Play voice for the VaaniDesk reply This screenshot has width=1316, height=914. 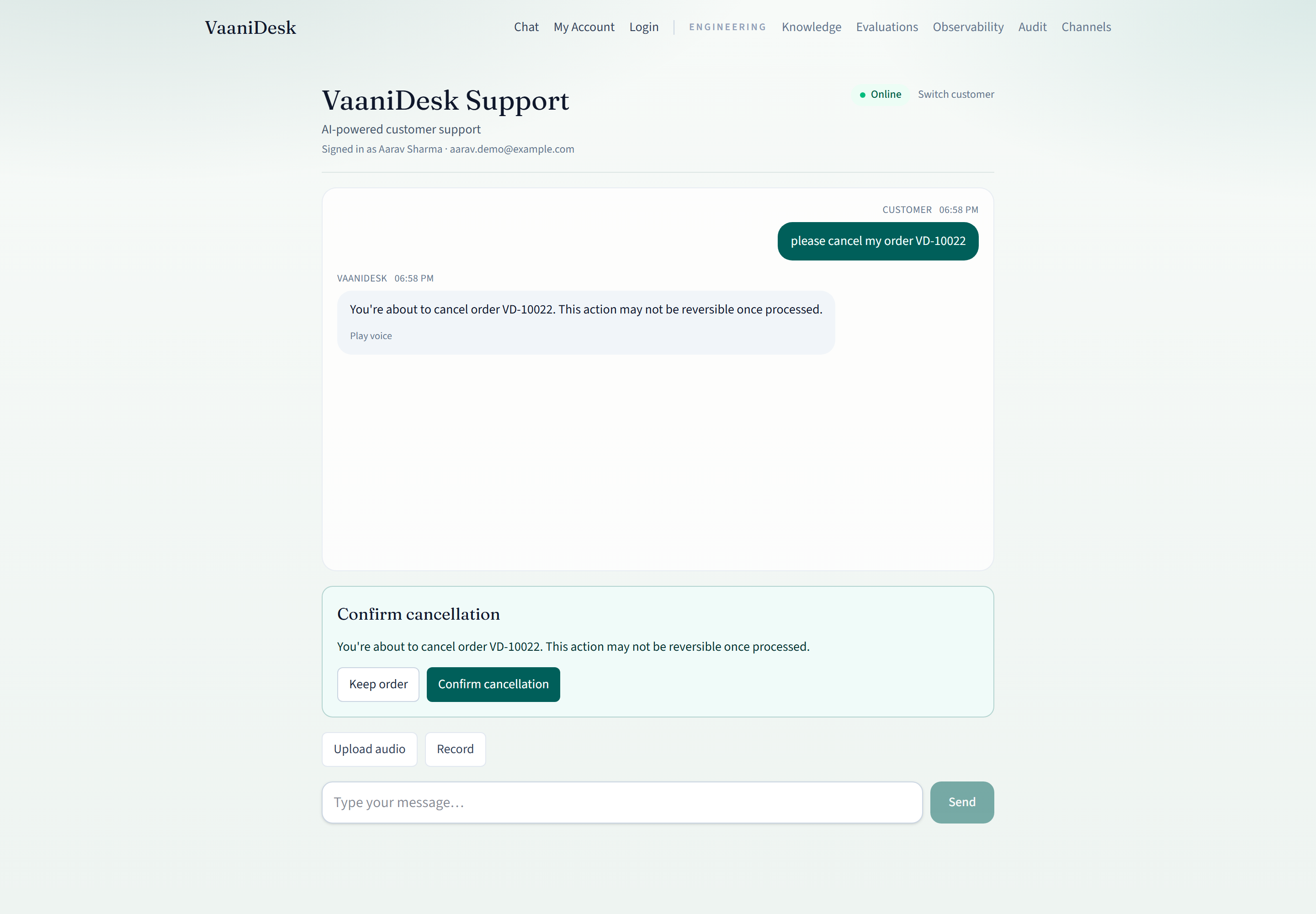point(371,336)
